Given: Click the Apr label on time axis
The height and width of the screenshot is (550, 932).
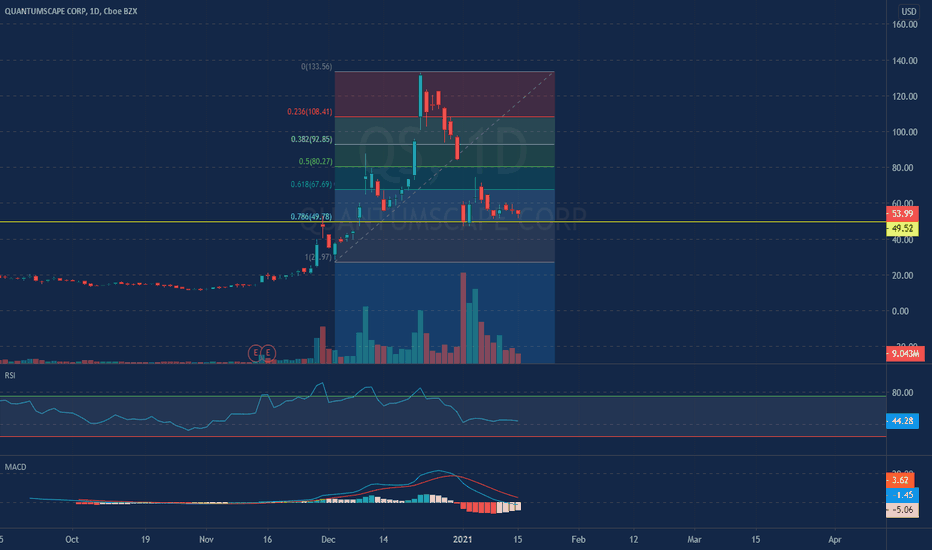Looking at the screenshot, I should [x=835, y=539].
